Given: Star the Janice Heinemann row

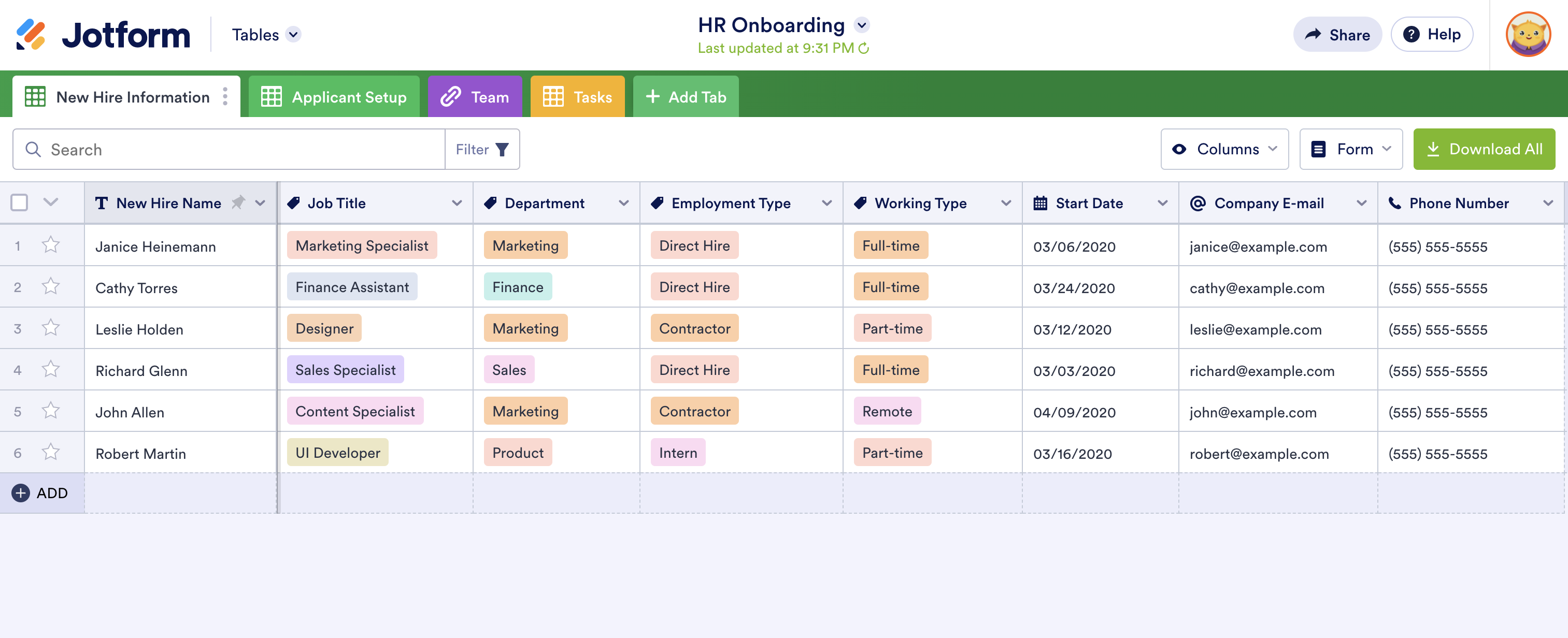Looking at the screenshot, I should tap(50, 245).
